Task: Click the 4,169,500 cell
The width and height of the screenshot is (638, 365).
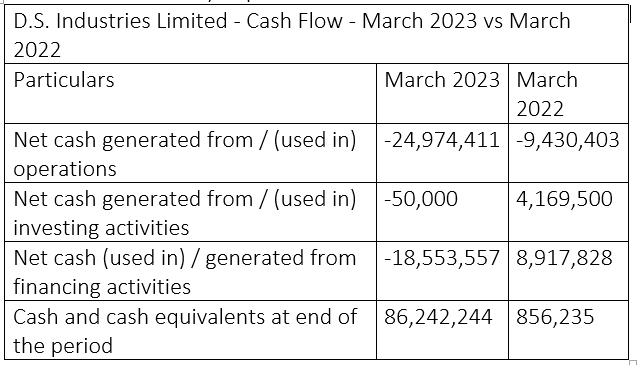Action: pyautogui.click(x=568, y=212)
